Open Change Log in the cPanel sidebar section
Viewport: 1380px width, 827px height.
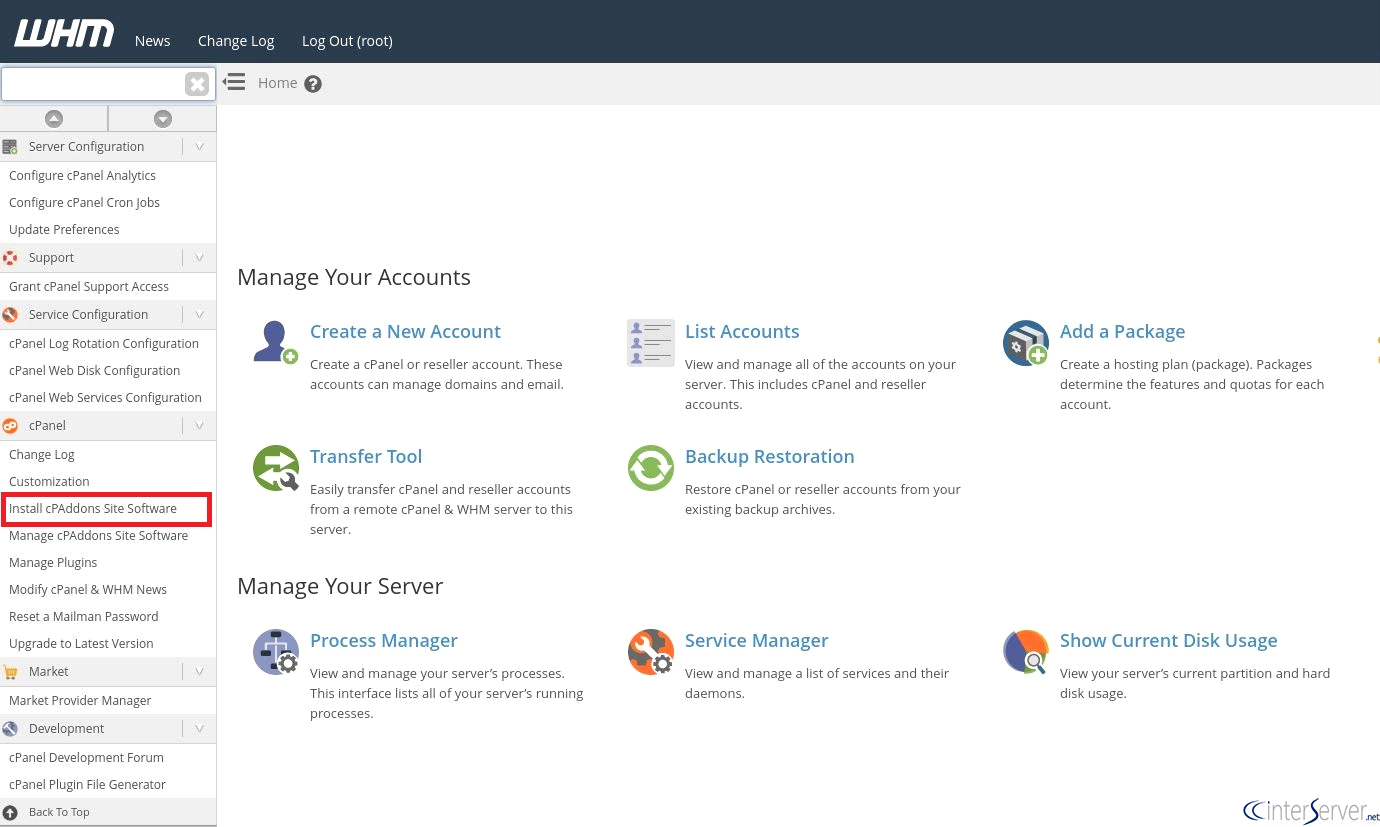click(42, 455)
